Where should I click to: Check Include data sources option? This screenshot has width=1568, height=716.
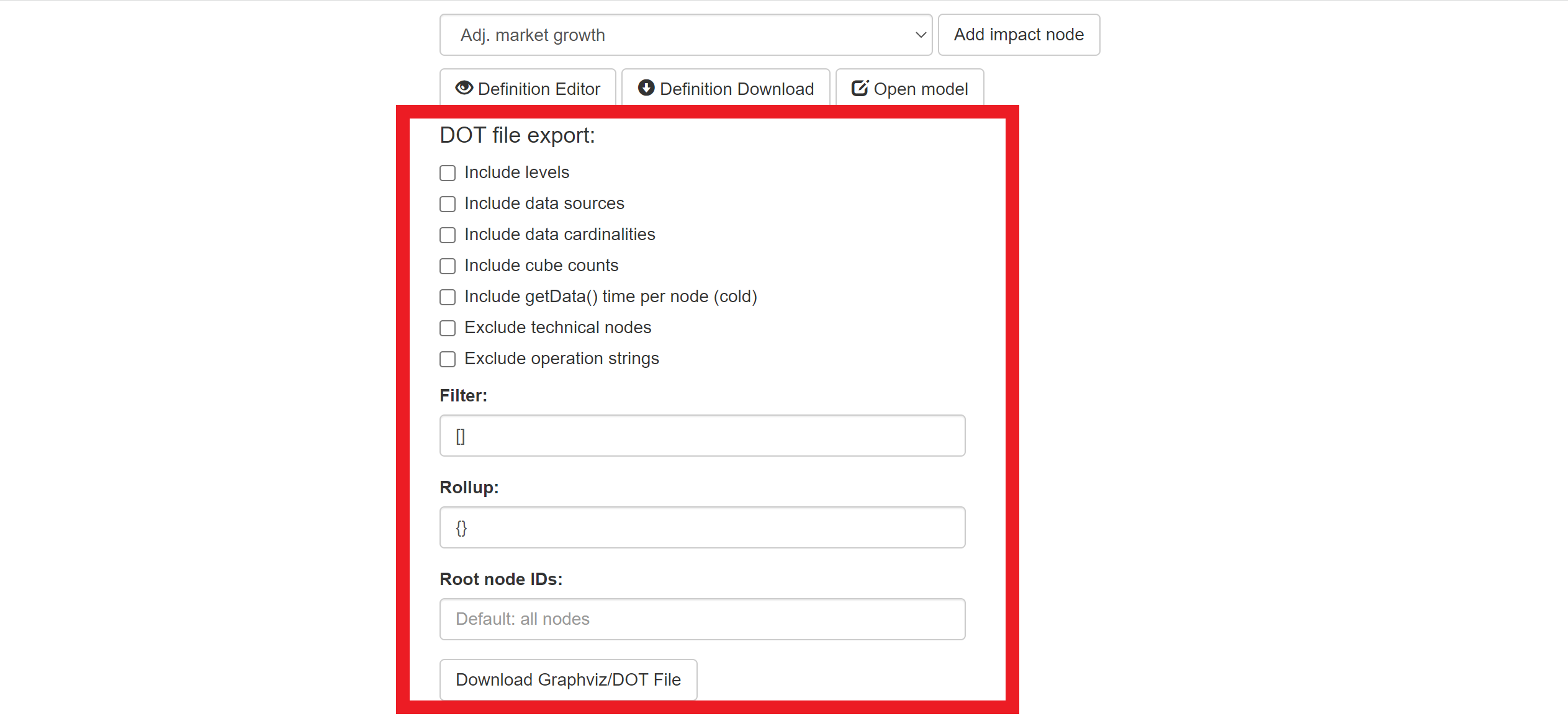448,204
